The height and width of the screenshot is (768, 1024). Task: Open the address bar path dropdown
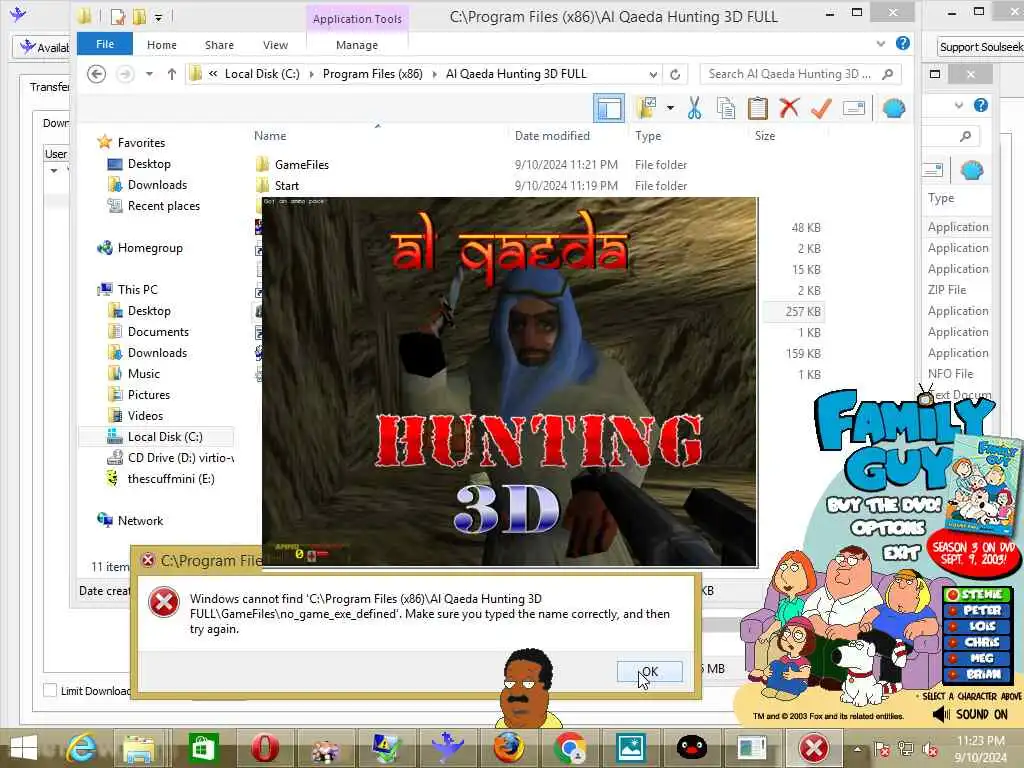pyautogui.click(x=653, y=74)
